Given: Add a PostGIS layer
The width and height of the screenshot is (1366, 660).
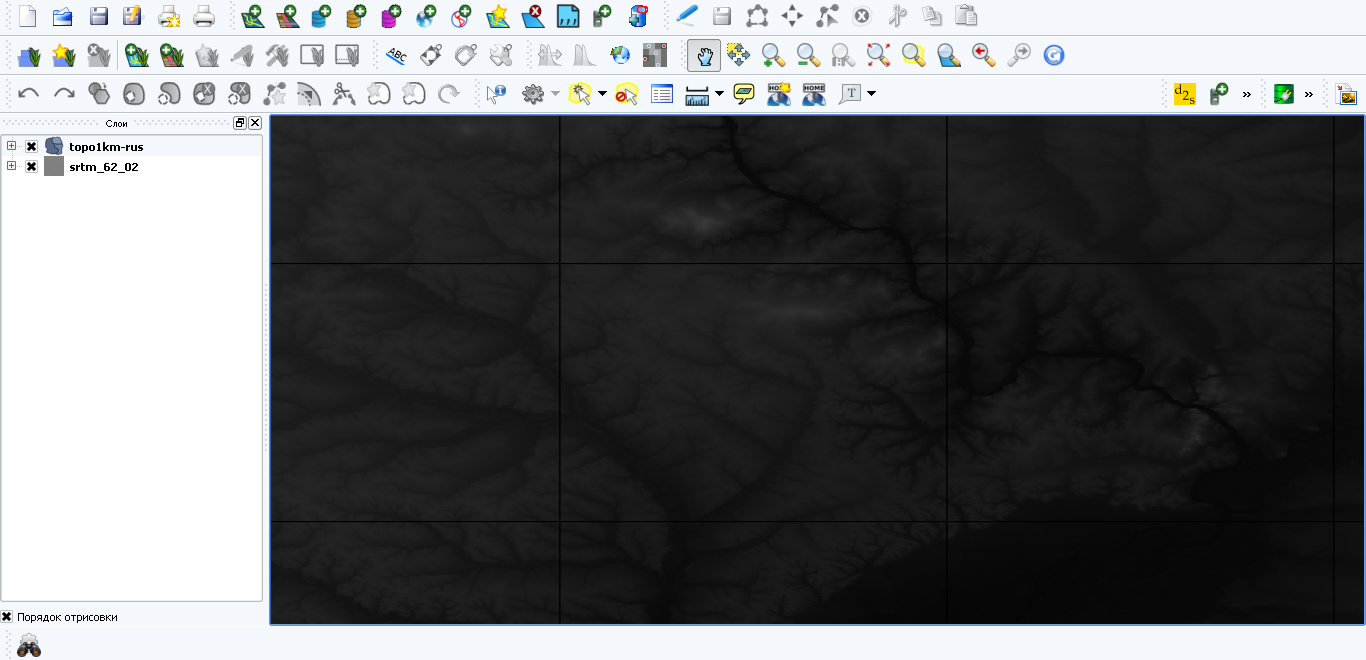Looking at the screenshot, I should (x=319, y=16).
